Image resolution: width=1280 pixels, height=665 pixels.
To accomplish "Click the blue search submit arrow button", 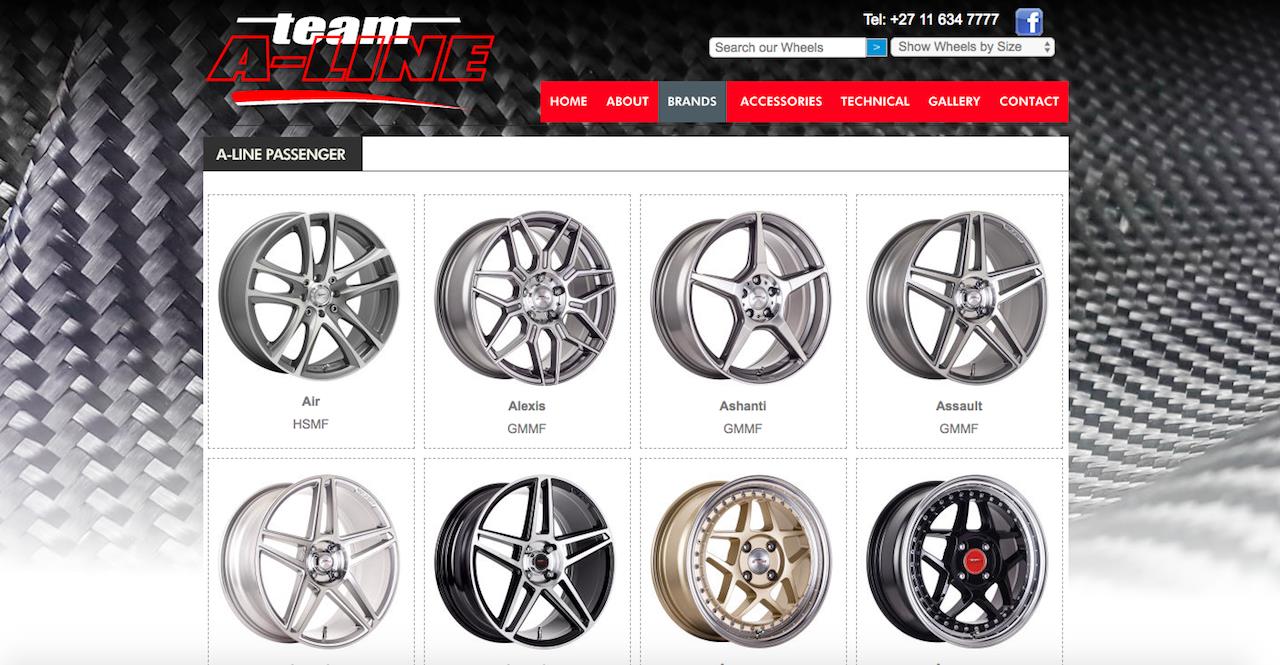I will pos(876,47).
